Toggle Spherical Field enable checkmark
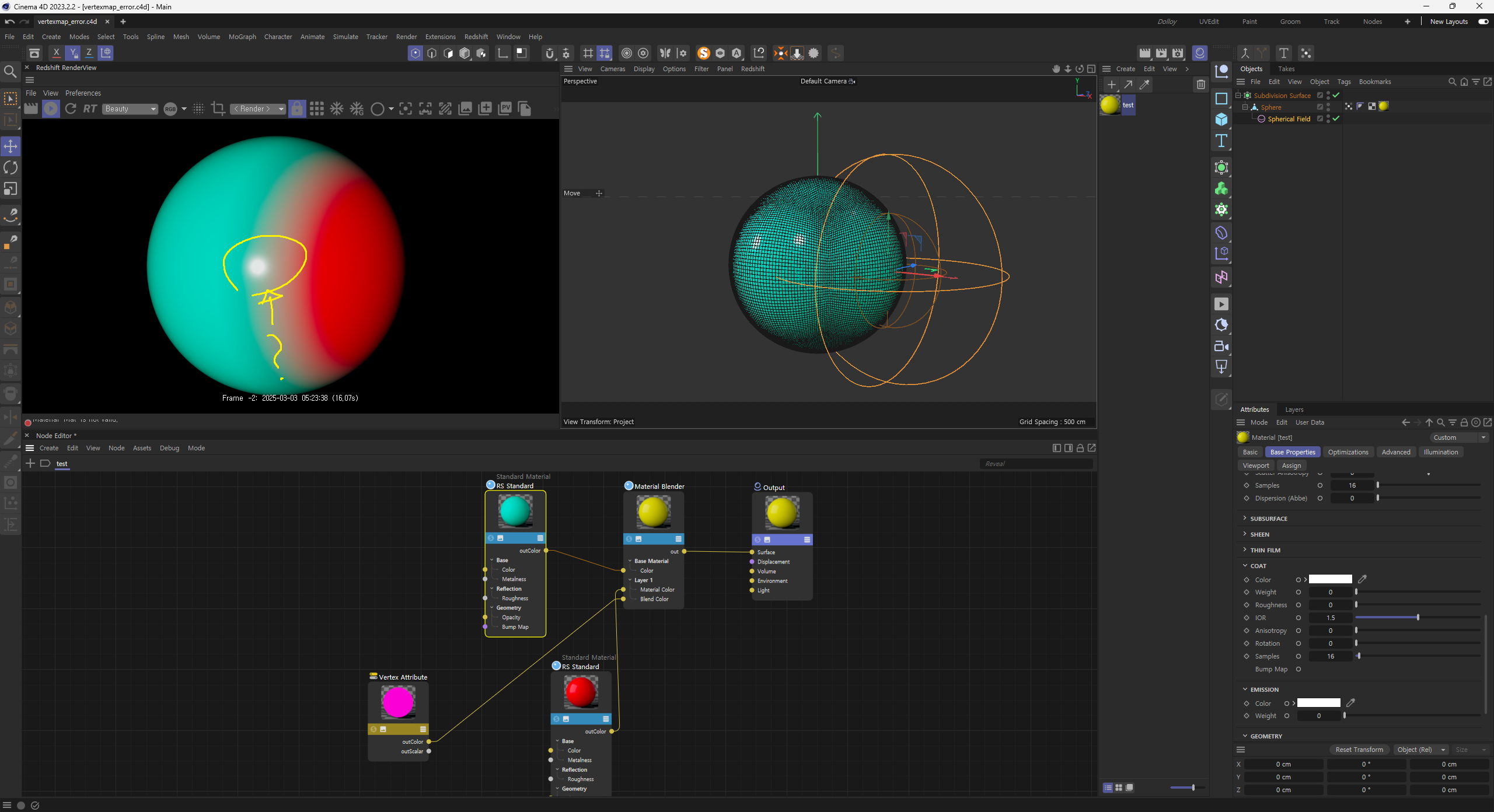Screen dimensions: 1494x812 click(1336, 118)
